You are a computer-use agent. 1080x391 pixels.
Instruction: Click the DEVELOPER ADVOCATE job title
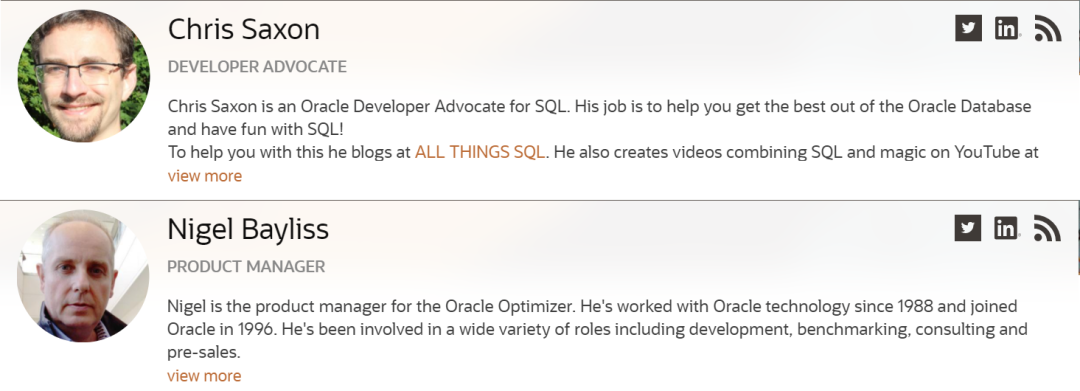pyautogui.click(x=257, y=67)
